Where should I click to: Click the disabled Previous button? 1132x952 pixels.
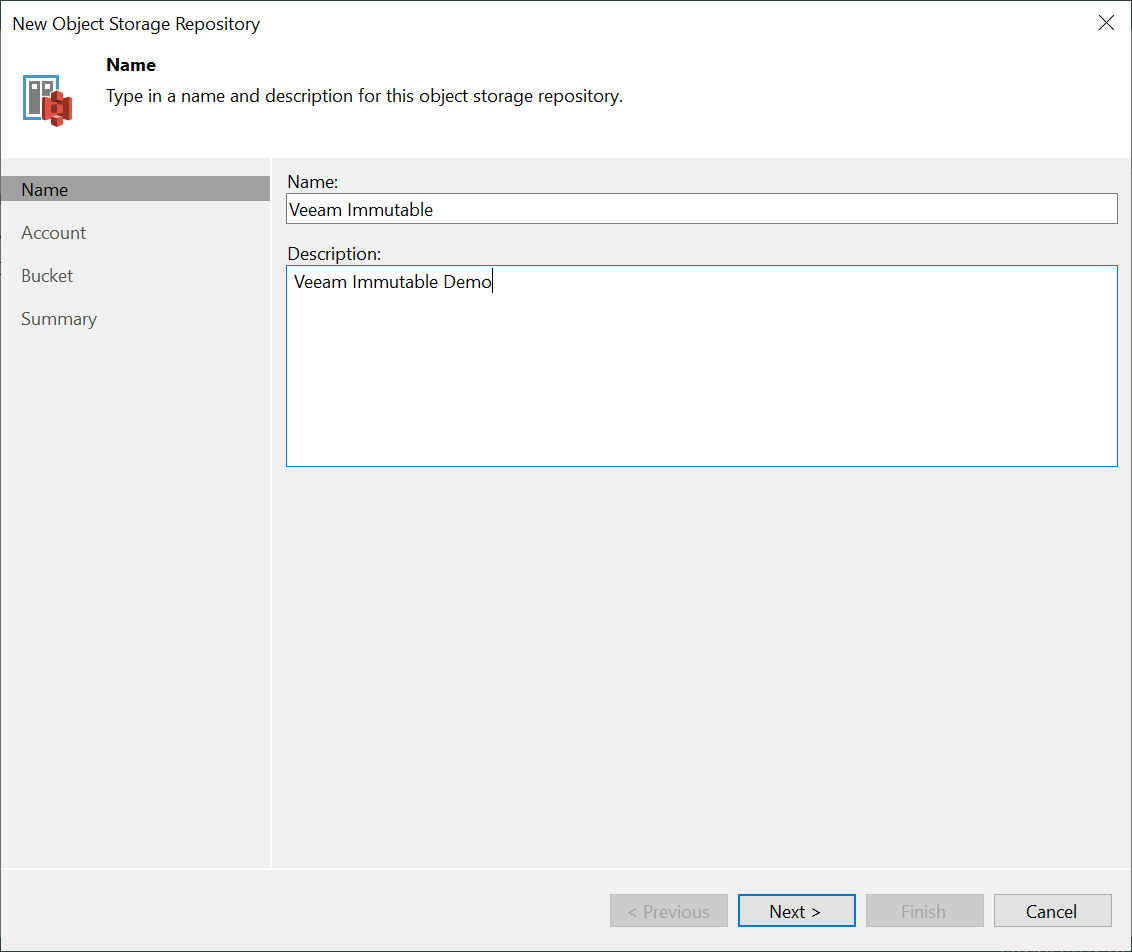[669, 911]
